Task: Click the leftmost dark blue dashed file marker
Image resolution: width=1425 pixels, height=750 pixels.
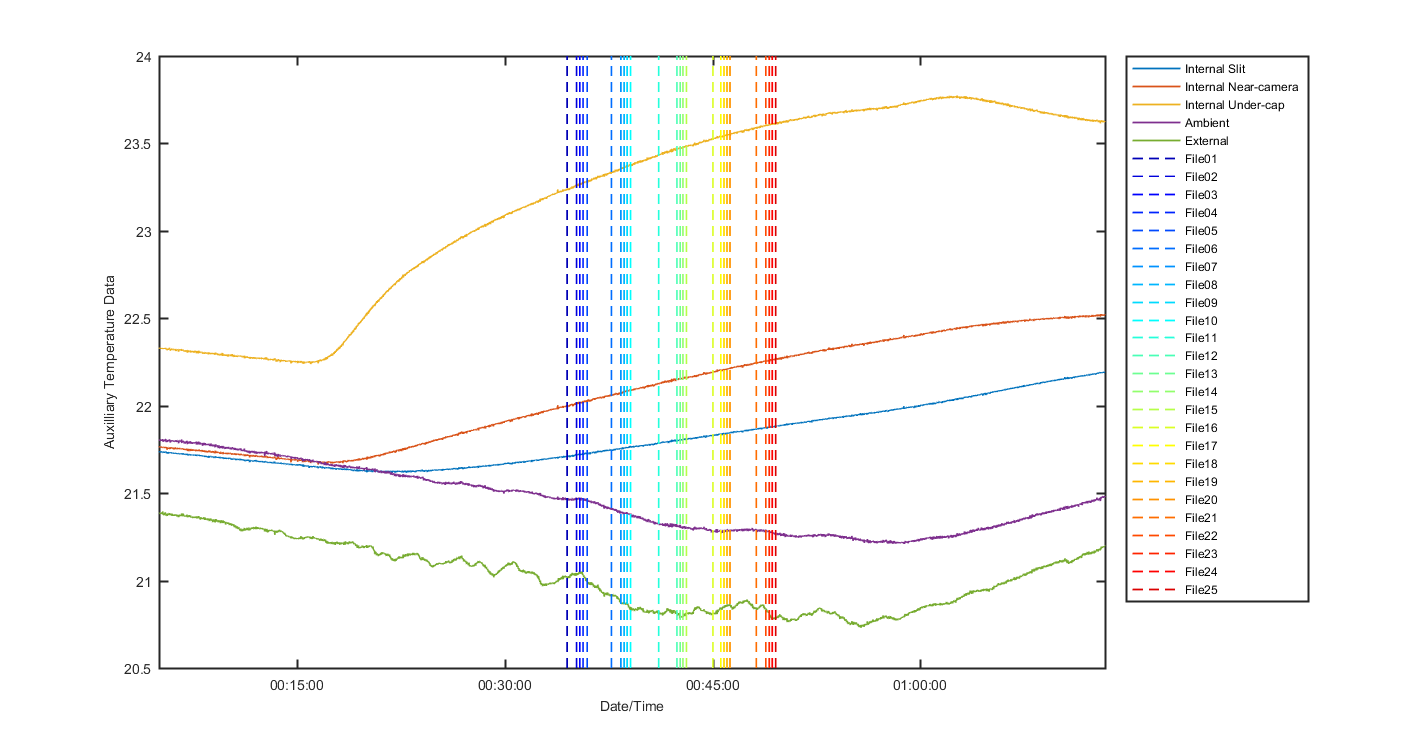Action: [x=567, y=362]
